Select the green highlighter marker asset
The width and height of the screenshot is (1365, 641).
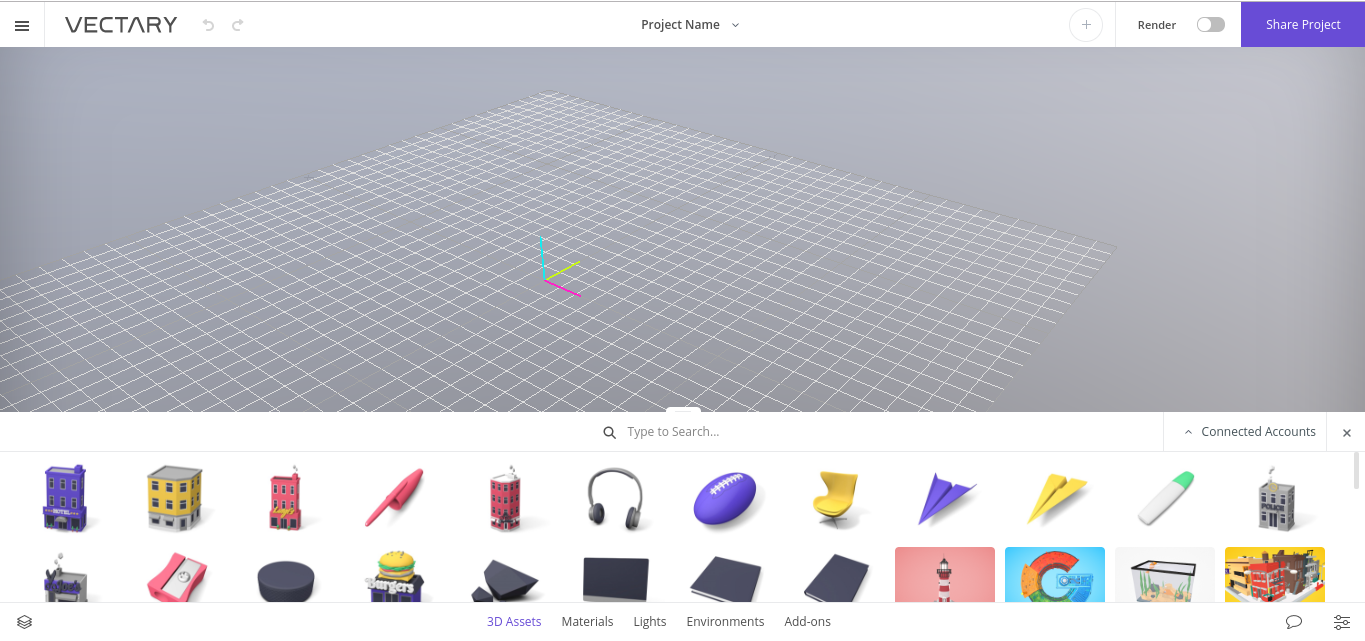coord(1166,498)
